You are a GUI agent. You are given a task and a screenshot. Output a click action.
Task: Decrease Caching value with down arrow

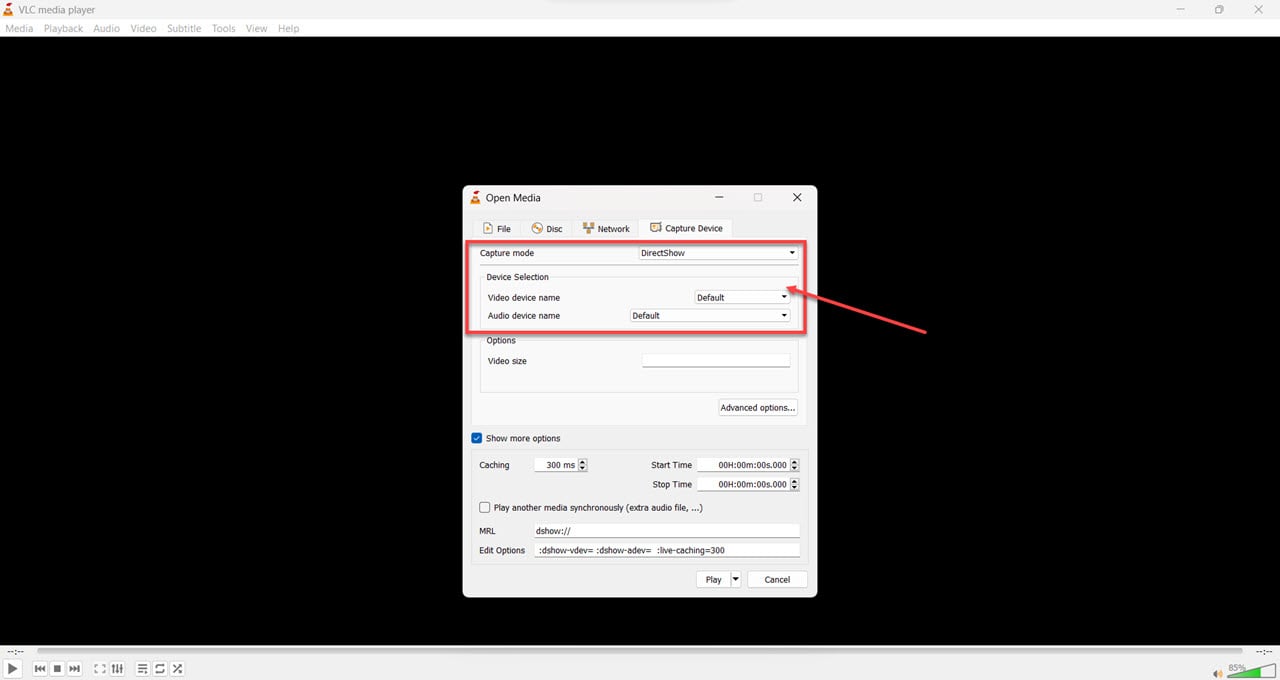click(x=583, y=468)
